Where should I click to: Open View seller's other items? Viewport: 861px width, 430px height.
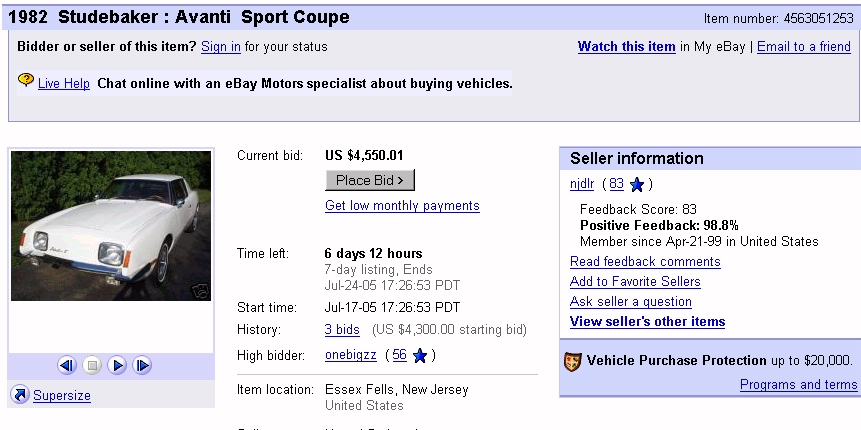click(647, 322)
